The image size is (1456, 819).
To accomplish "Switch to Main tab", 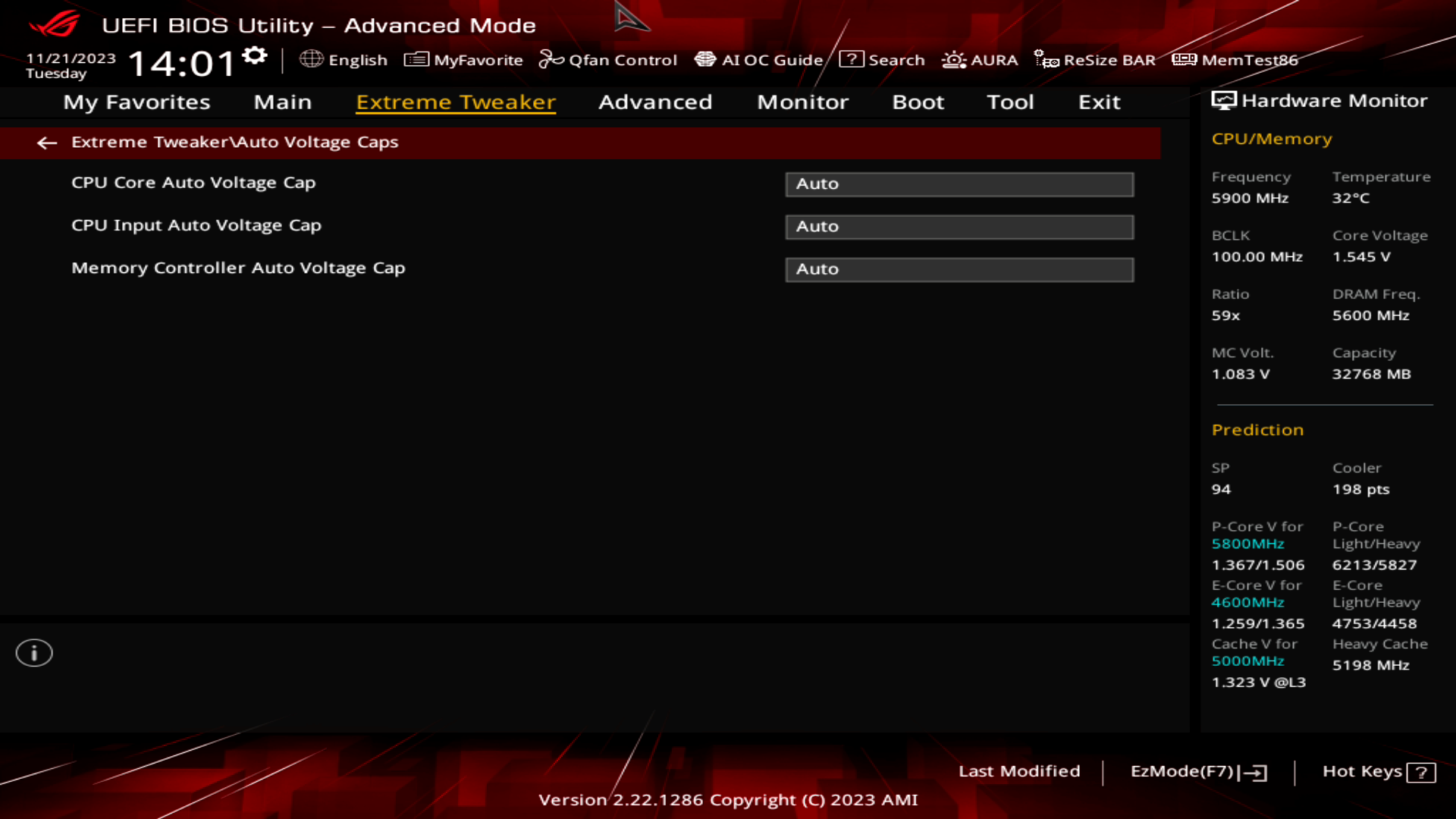I will tap(283, 102).
